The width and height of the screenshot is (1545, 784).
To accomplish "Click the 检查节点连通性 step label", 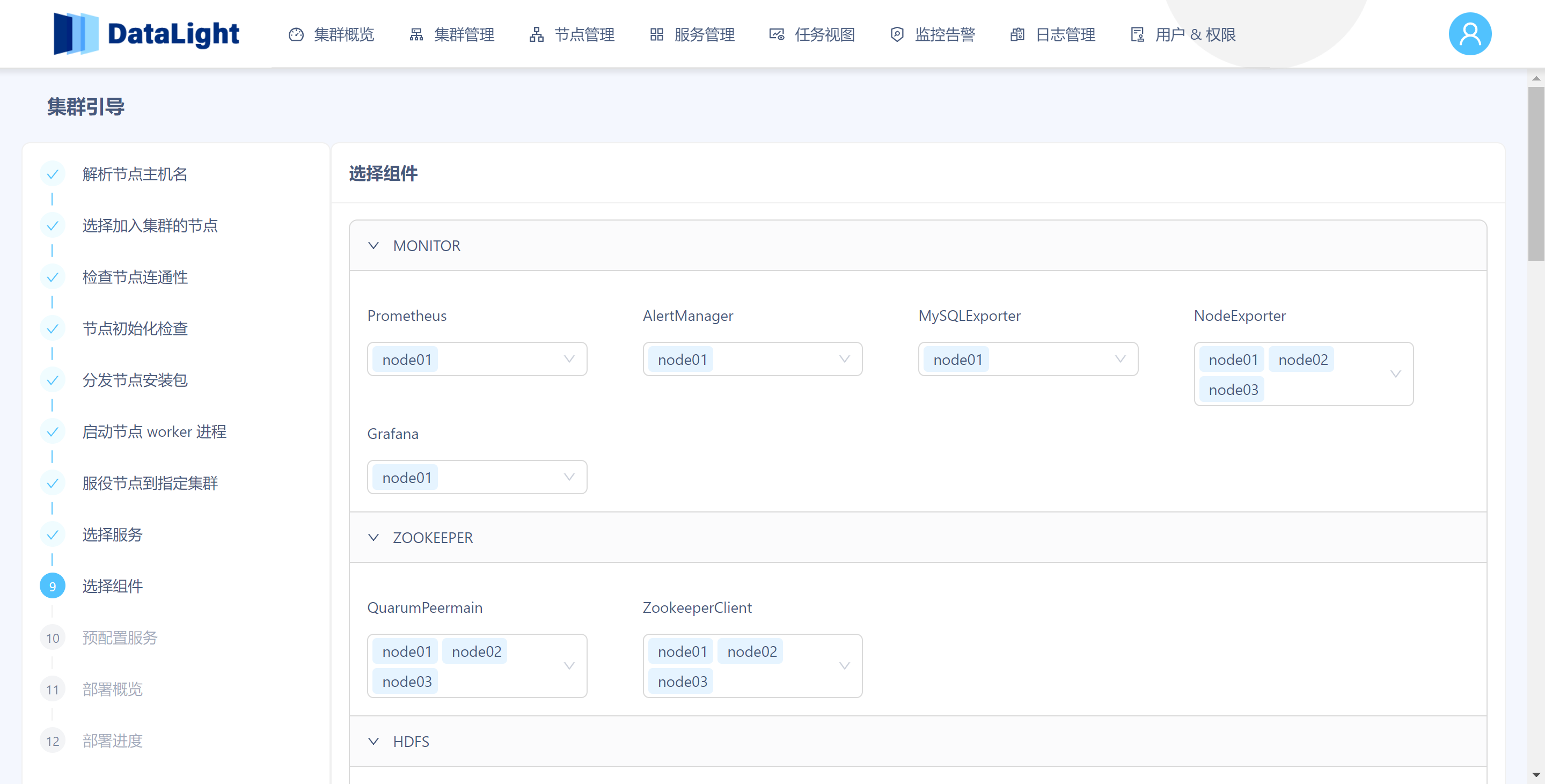I will 135,277.
